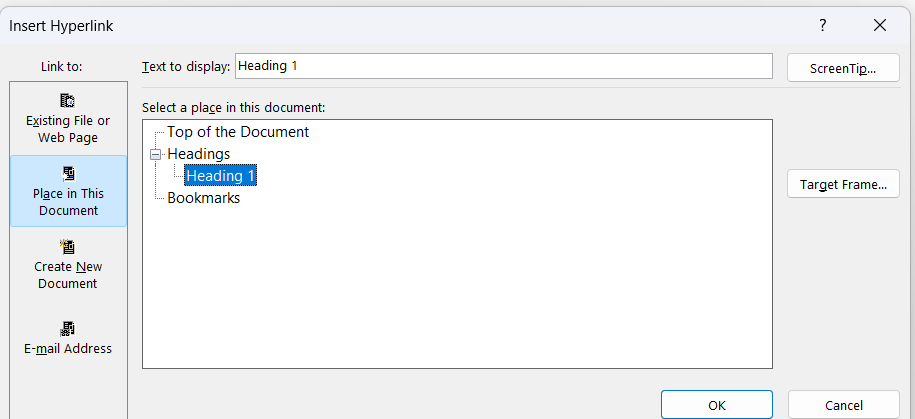The height and width of the screenshot is (419, 915).
Task: Select the Headings tree item label
Action: pos(198,154)
